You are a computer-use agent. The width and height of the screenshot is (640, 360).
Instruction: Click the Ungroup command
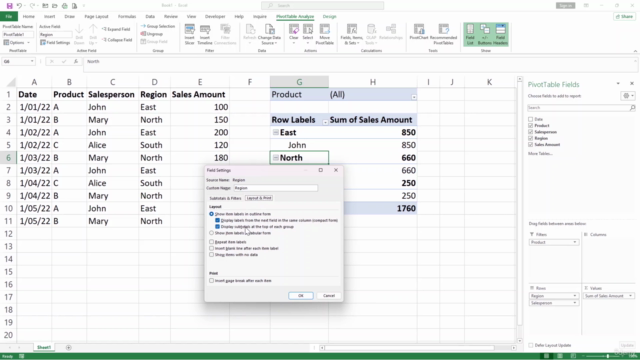click(x=152, y=34)
